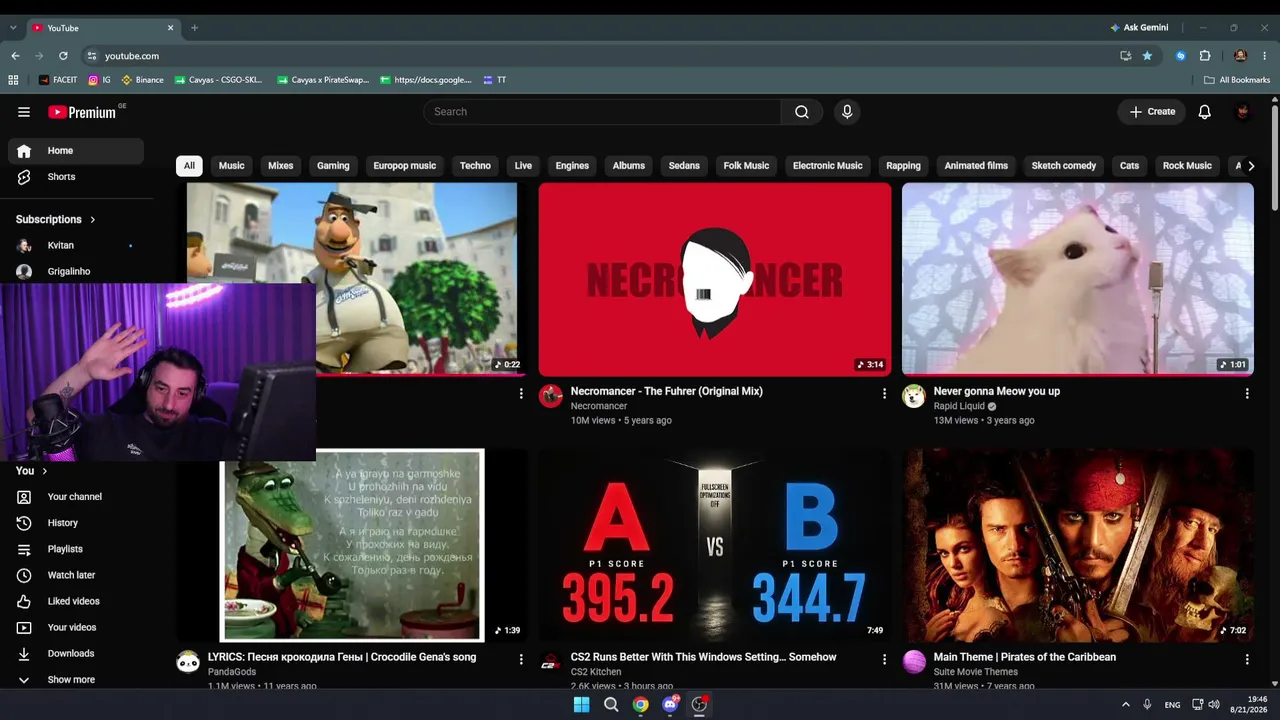Screen dimensions: 1280x720
Task: Open the notifications bell
Action: click(x=1205, y=112)
